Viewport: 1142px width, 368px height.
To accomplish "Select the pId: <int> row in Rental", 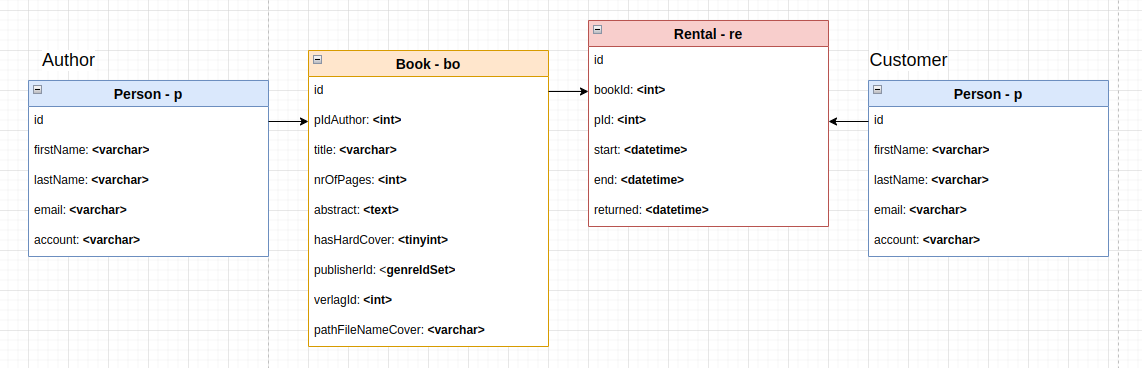I will [x=709, y=120].
